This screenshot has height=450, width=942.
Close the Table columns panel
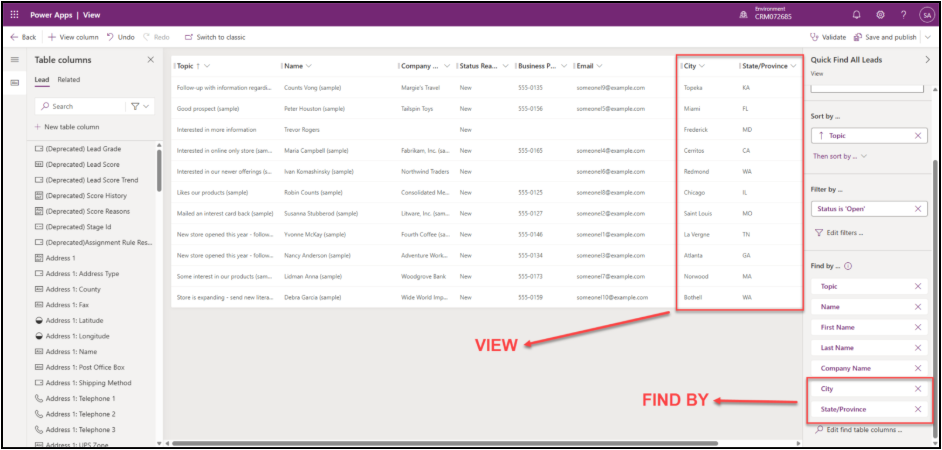(151, 60)
